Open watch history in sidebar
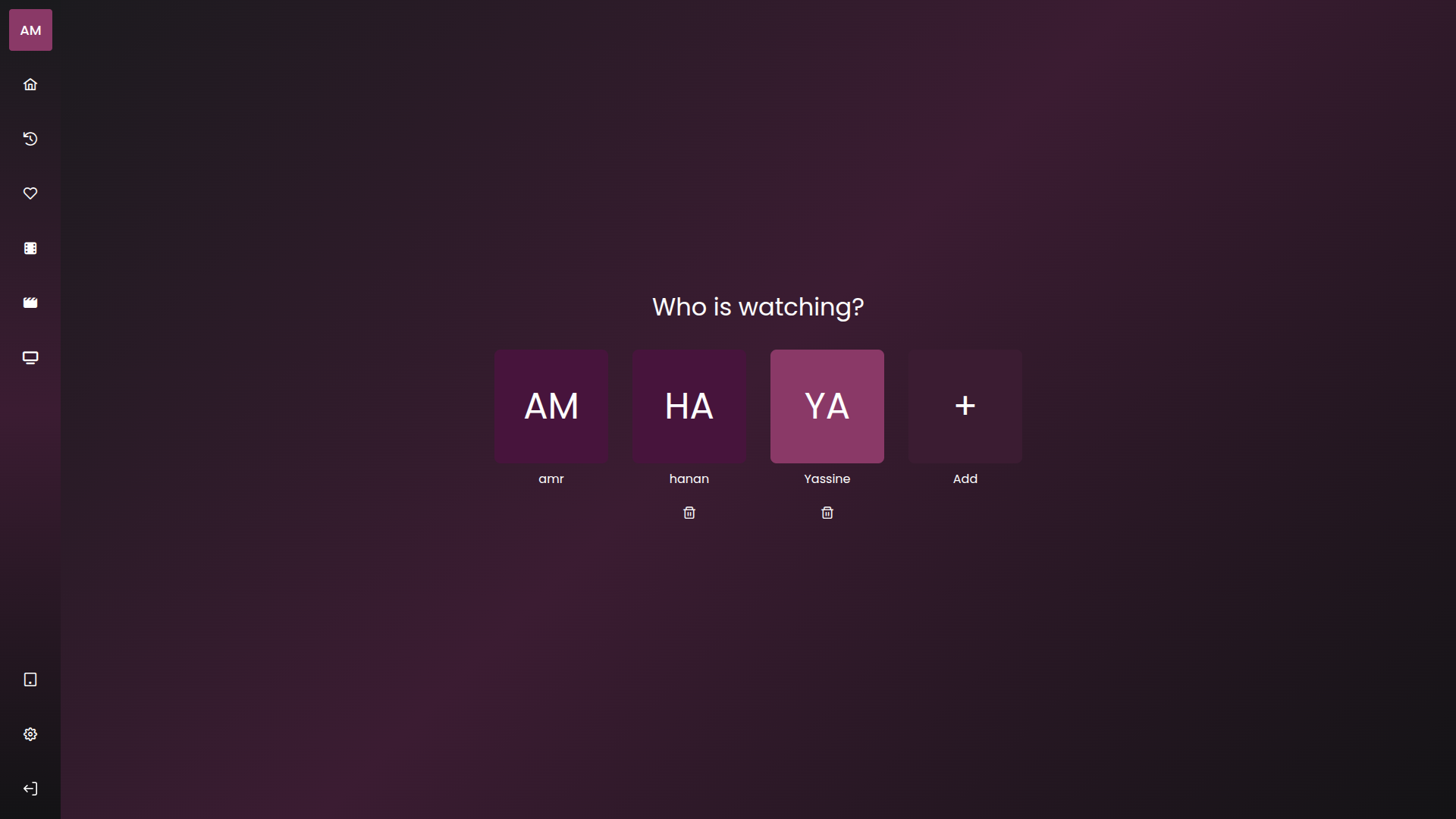 [30, 139]
